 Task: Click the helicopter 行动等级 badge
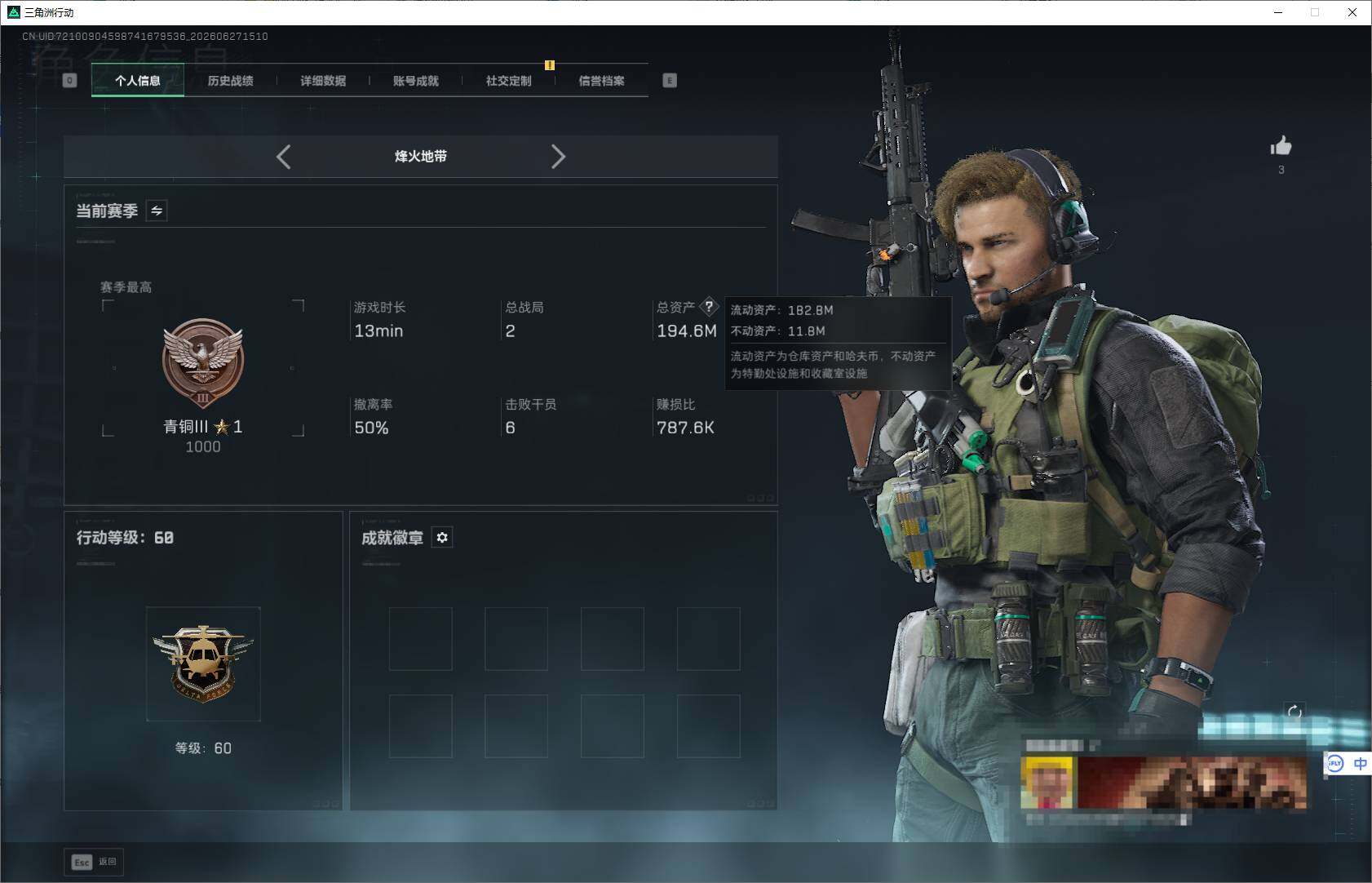203,663
